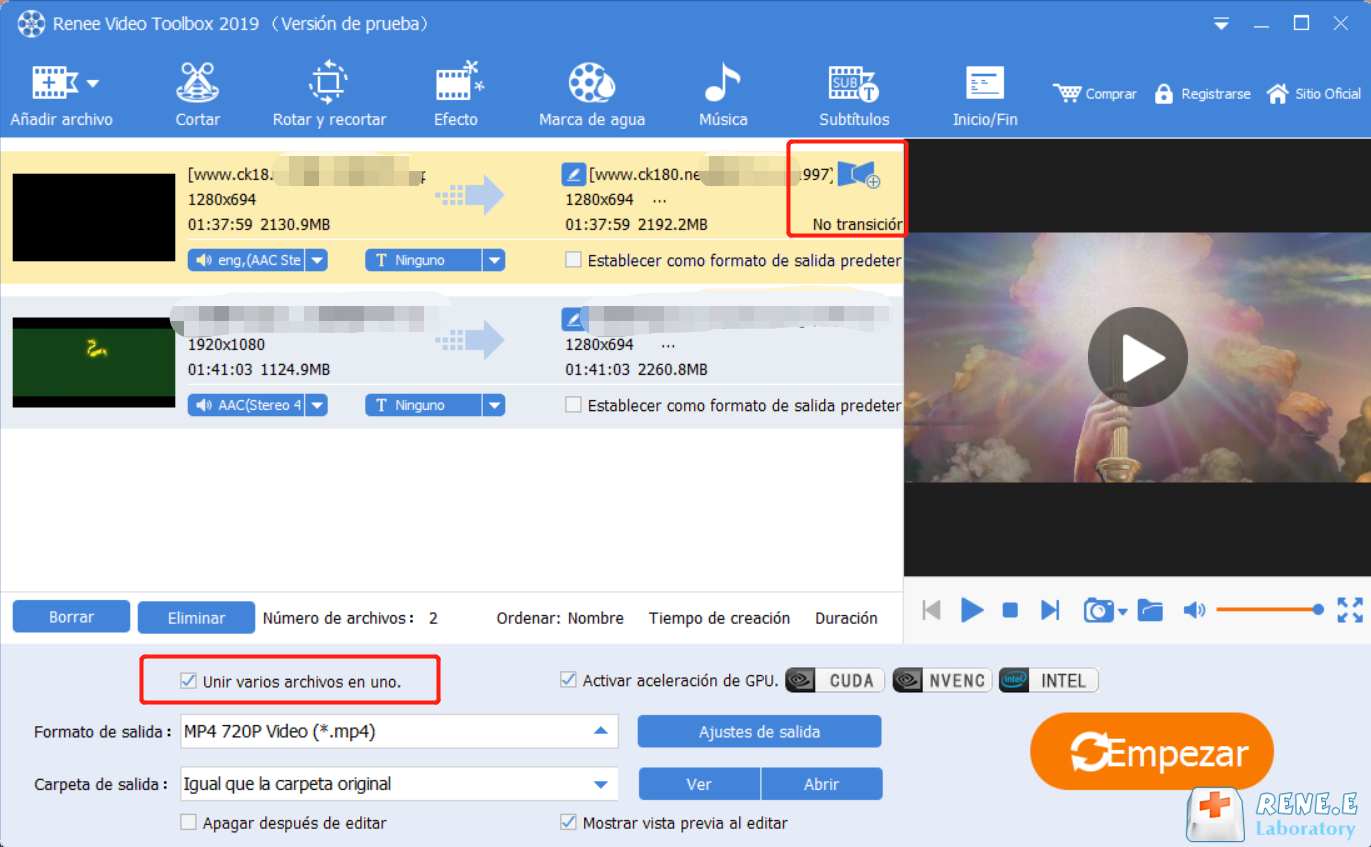Open the Rotar y recortar tool
The image size is (1371, 847).
[329, 96]
